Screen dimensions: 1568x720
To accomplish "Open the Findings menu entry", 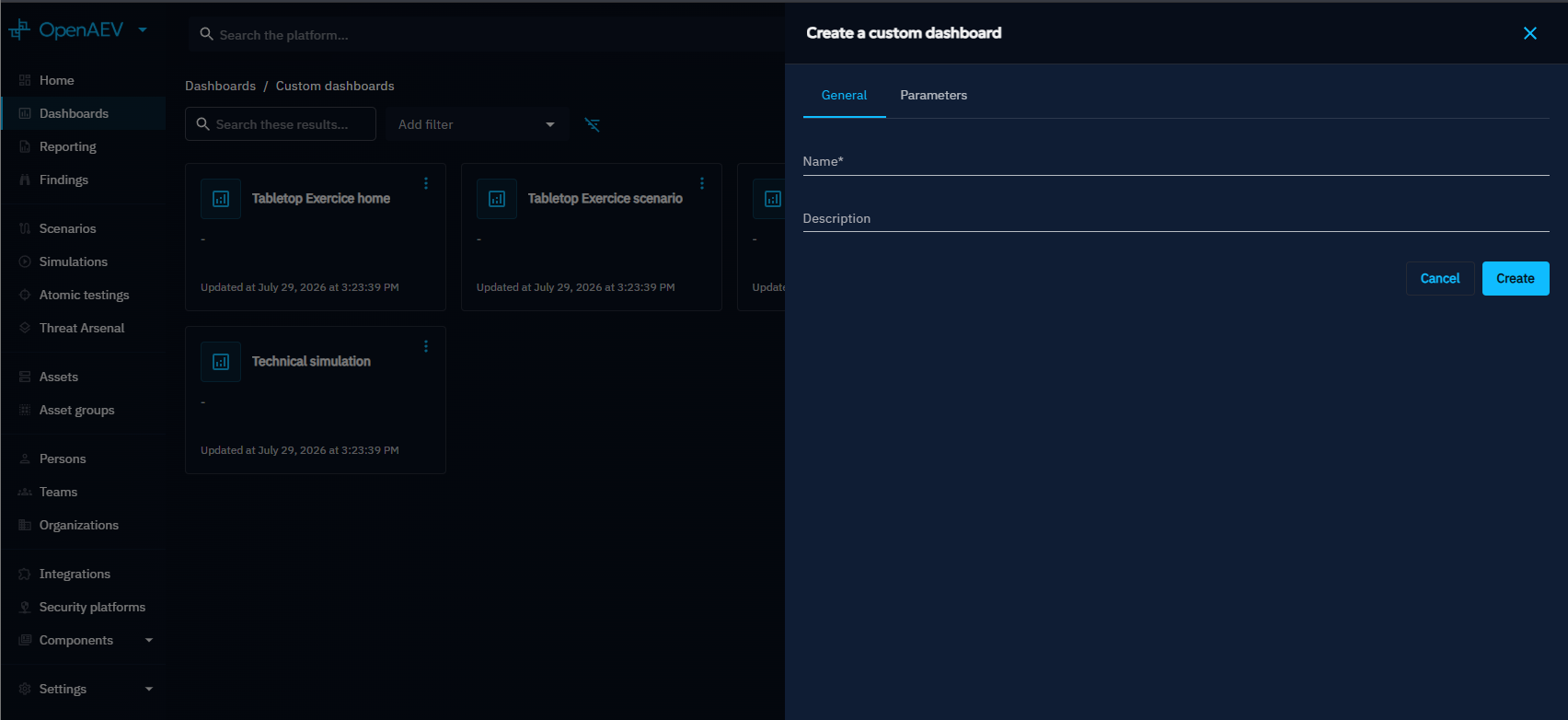I will pos(83,180).
